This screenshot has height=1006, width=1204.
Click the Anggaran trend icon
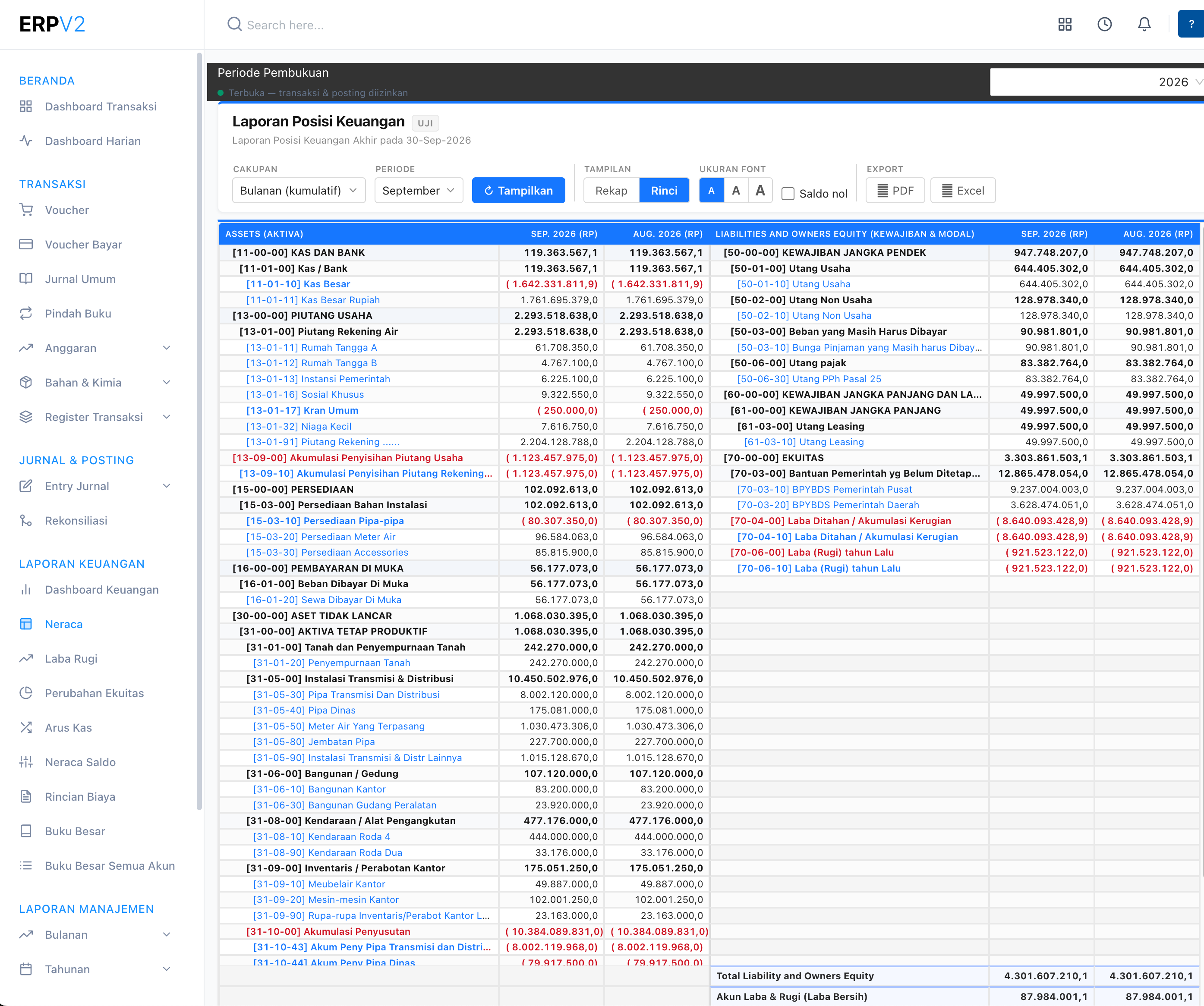(x=26, y=348)
